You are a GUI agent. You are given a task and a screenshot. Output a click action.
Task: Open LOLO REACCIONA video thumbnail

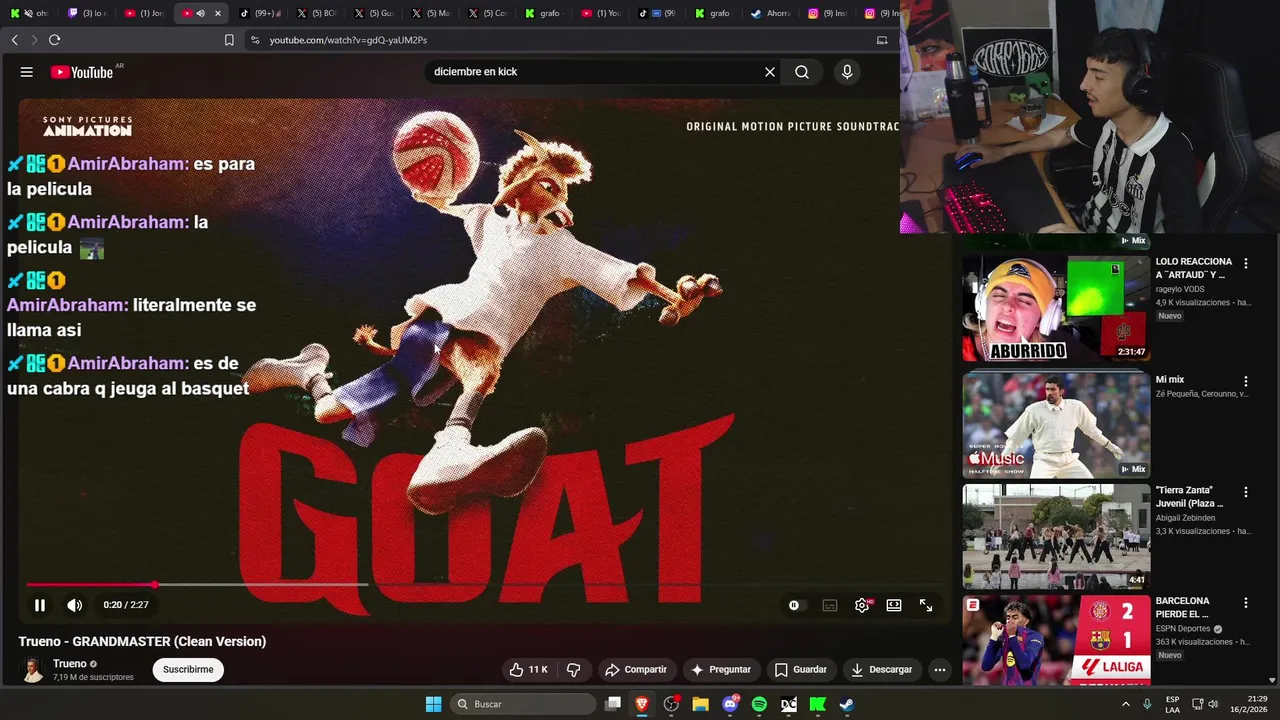pyautogui.click(x=1056, y=308)
